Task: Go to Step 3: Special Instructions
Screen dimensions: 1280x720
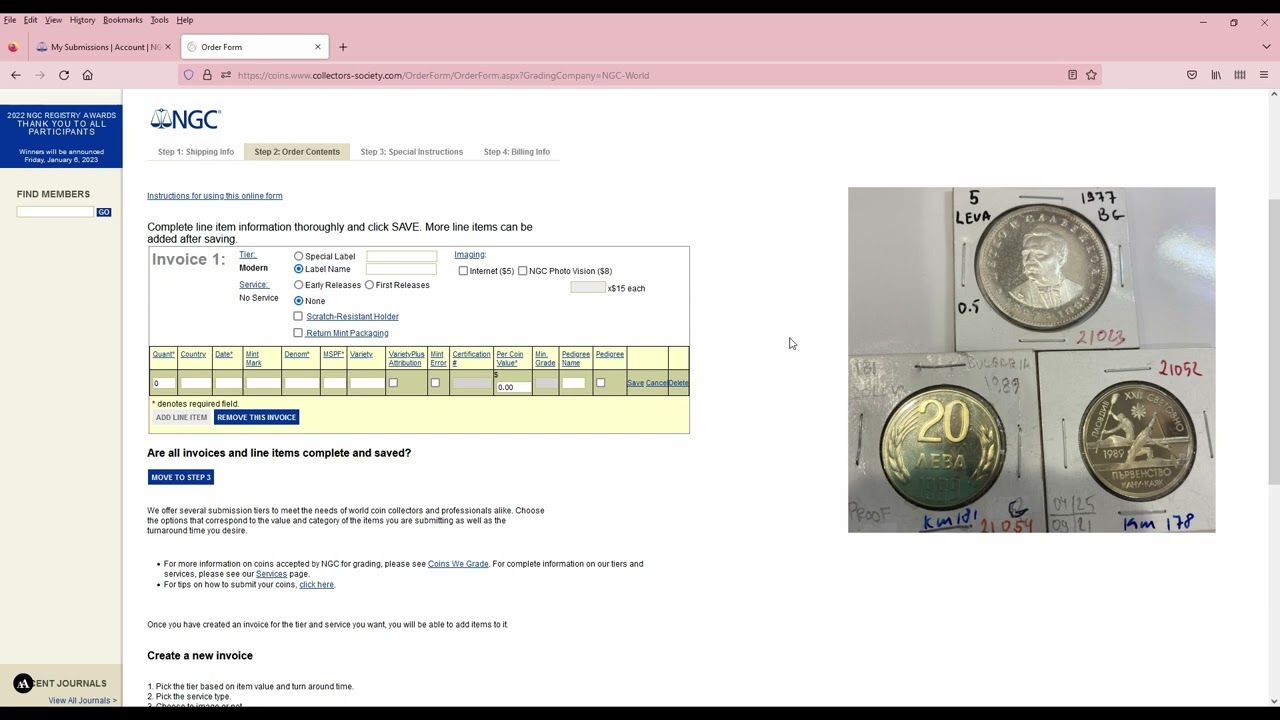Action: (x=412, y=152)
